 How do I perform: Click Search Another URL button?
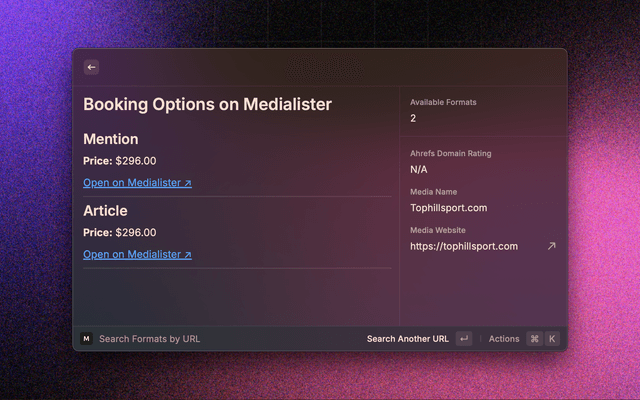407,339
